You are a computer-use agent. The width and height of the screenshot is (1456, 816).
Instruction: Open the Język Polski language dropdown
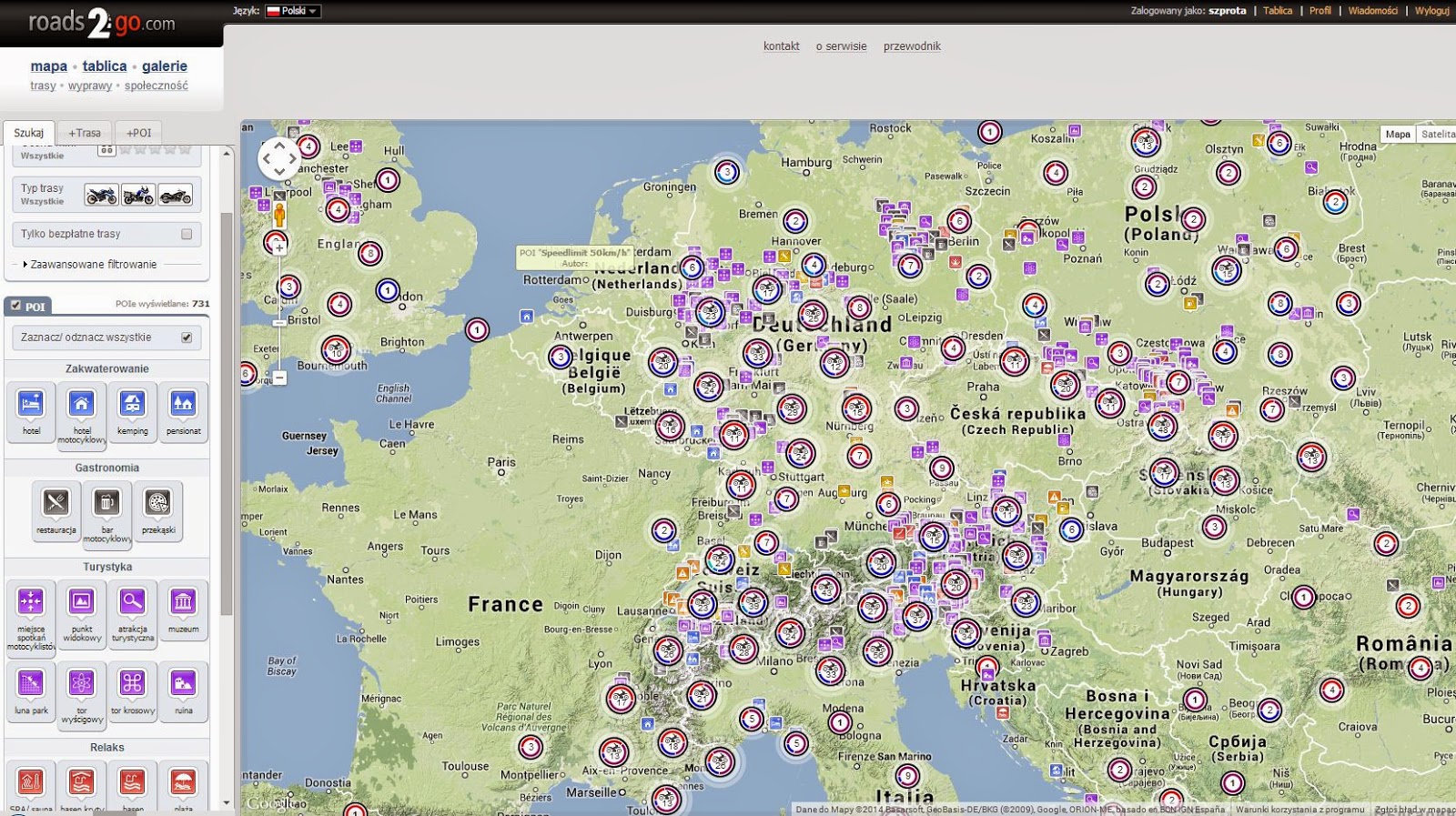(292, 11)
